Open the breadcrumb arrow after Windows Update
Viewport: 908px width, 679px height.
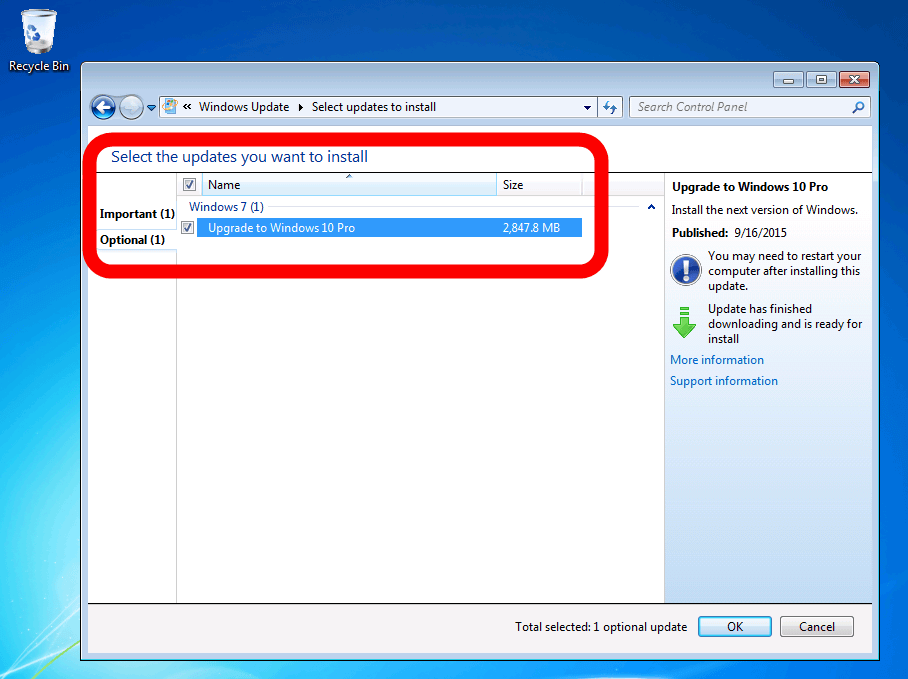301,108
